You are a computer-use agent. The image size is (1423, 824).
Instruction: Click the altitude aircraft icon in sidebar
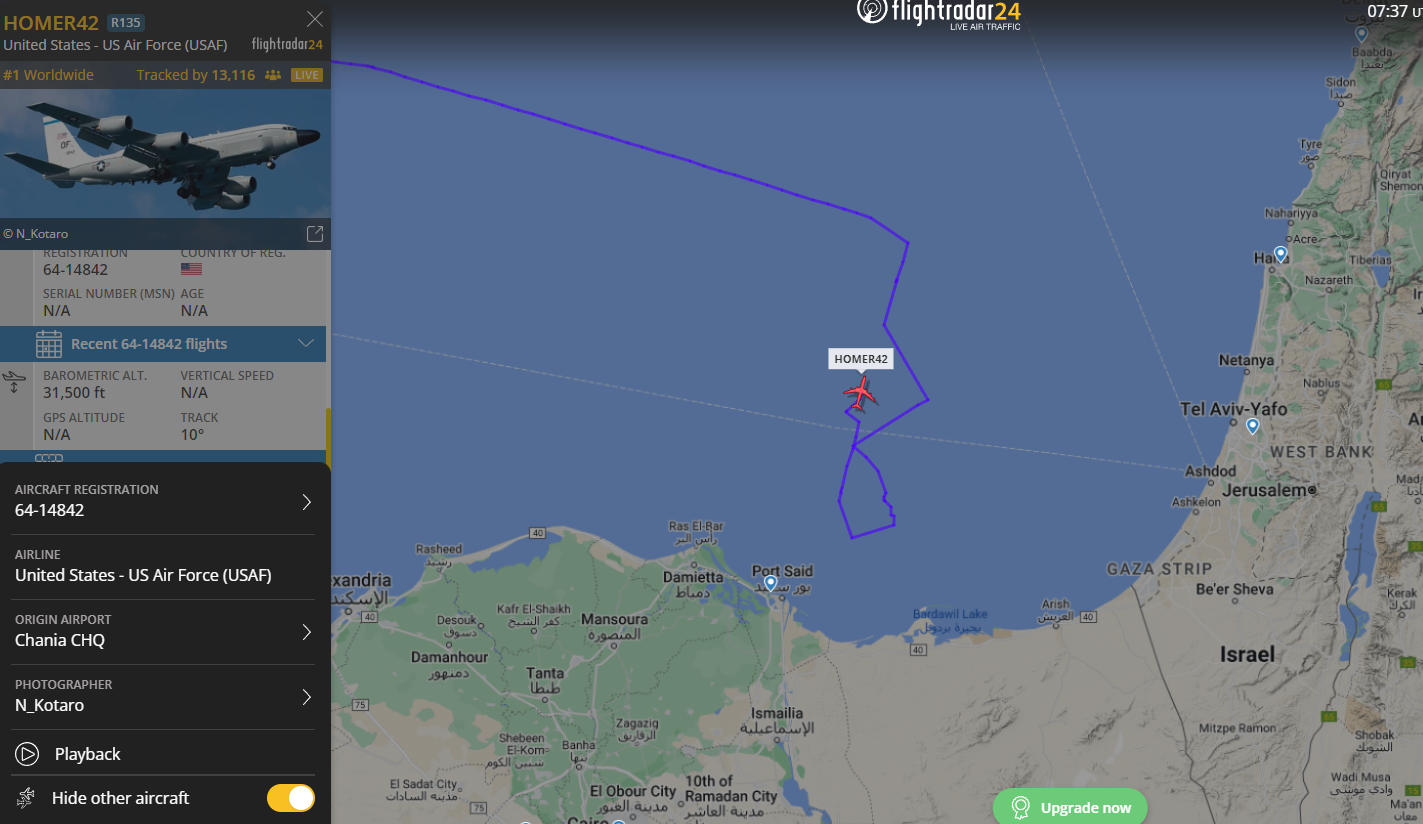click(14, 381)
